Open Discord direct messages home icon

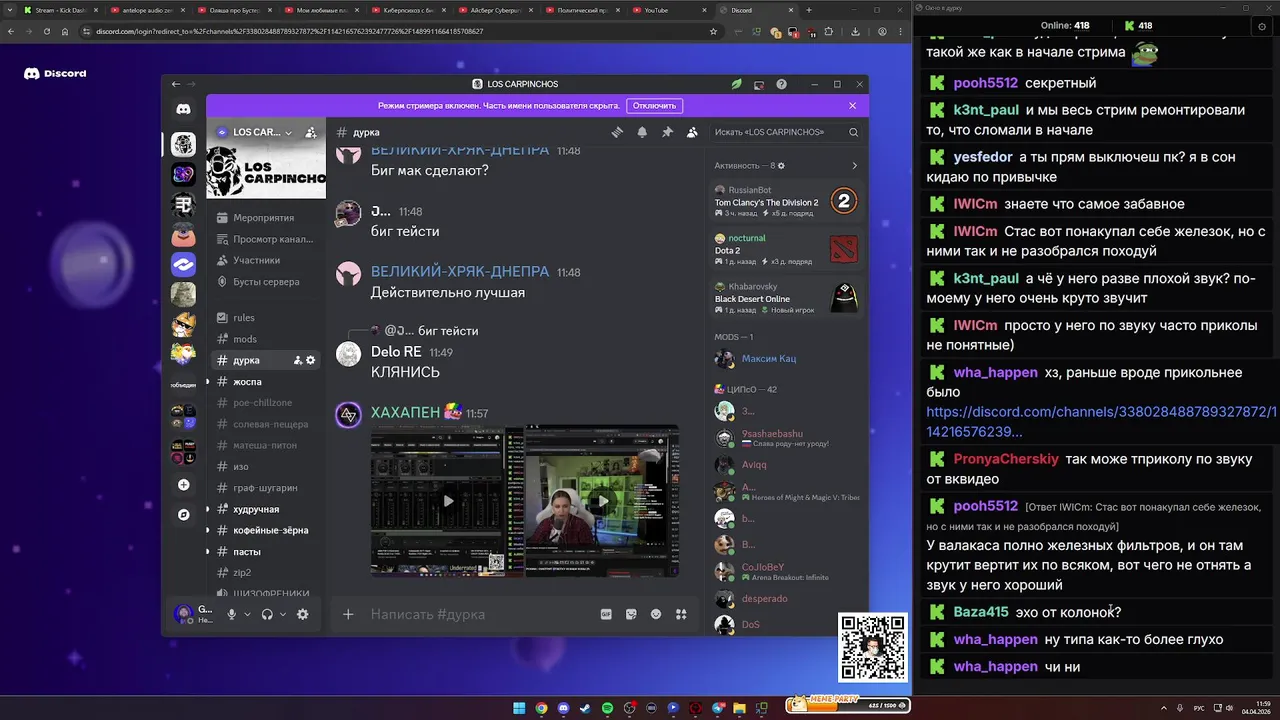click(x=183, y=109)
